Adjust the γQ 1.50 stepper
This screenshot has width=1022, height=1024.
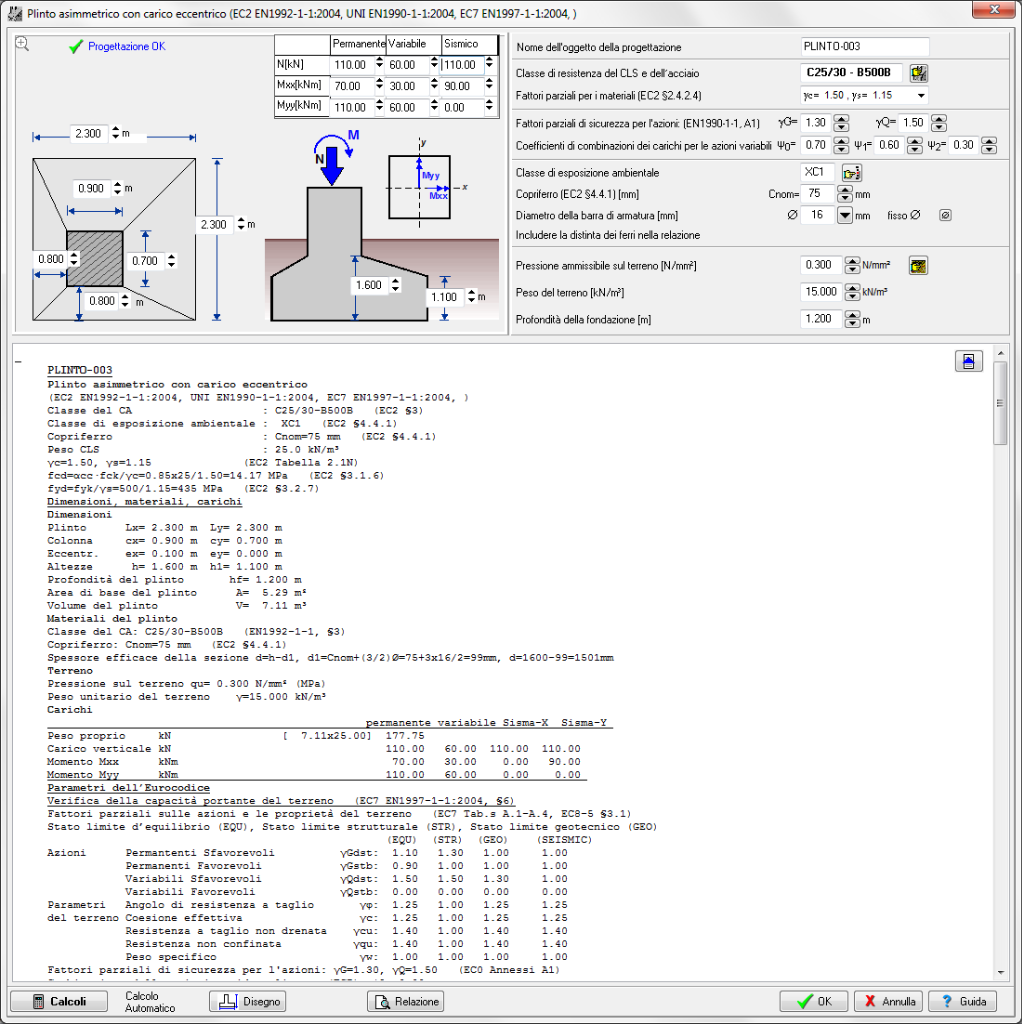coord(938,123)
